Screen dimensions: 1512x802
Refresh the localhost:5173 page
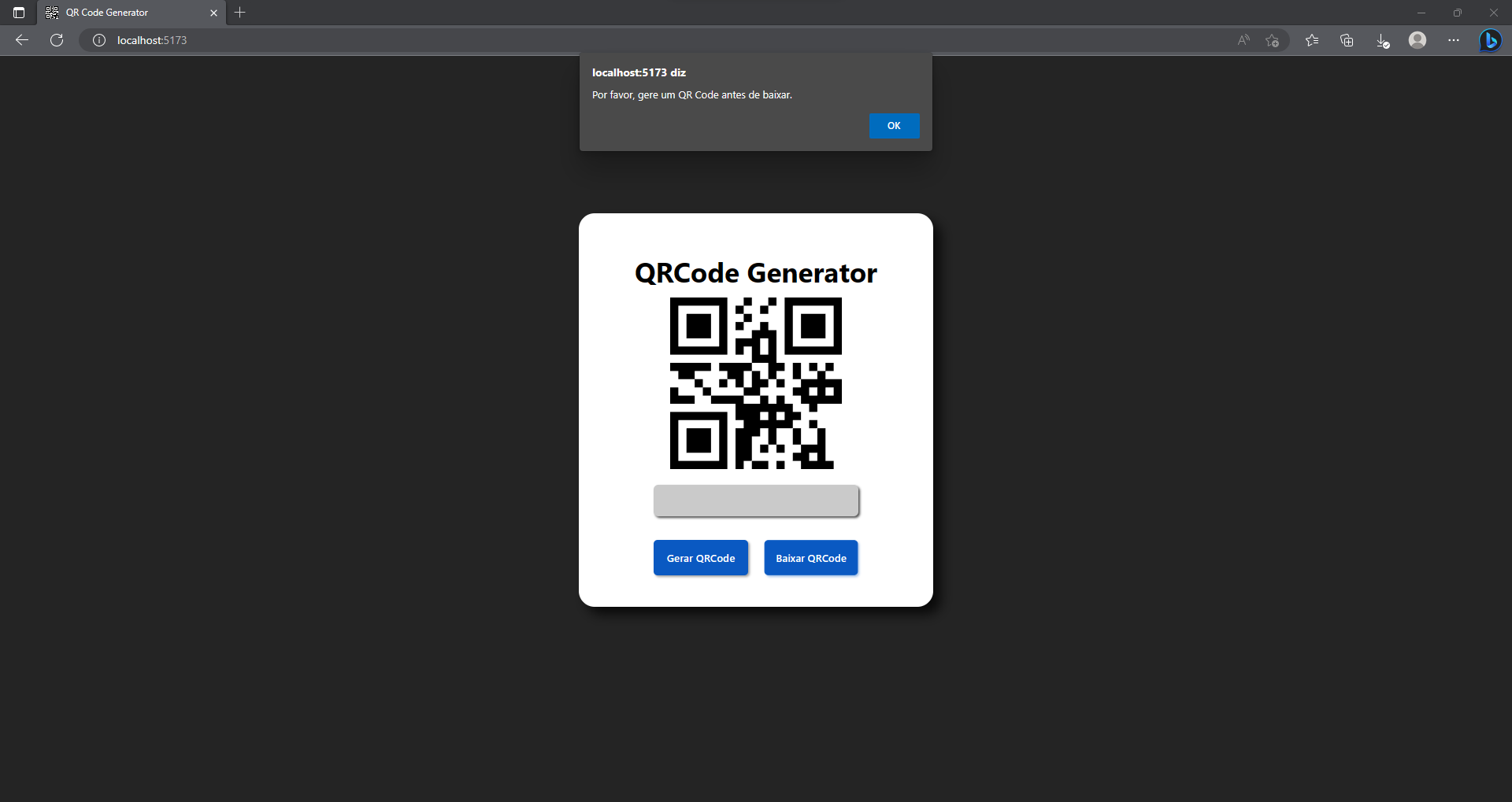point(56,40)
